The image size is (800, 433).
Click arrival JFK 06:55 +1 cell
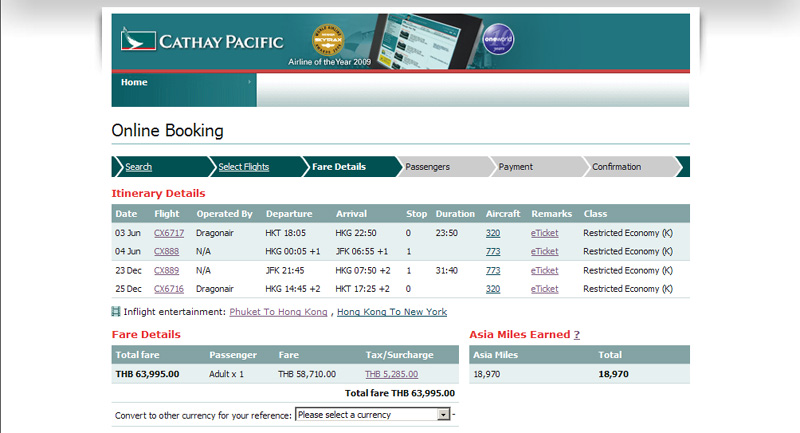[x=361, y=251]
